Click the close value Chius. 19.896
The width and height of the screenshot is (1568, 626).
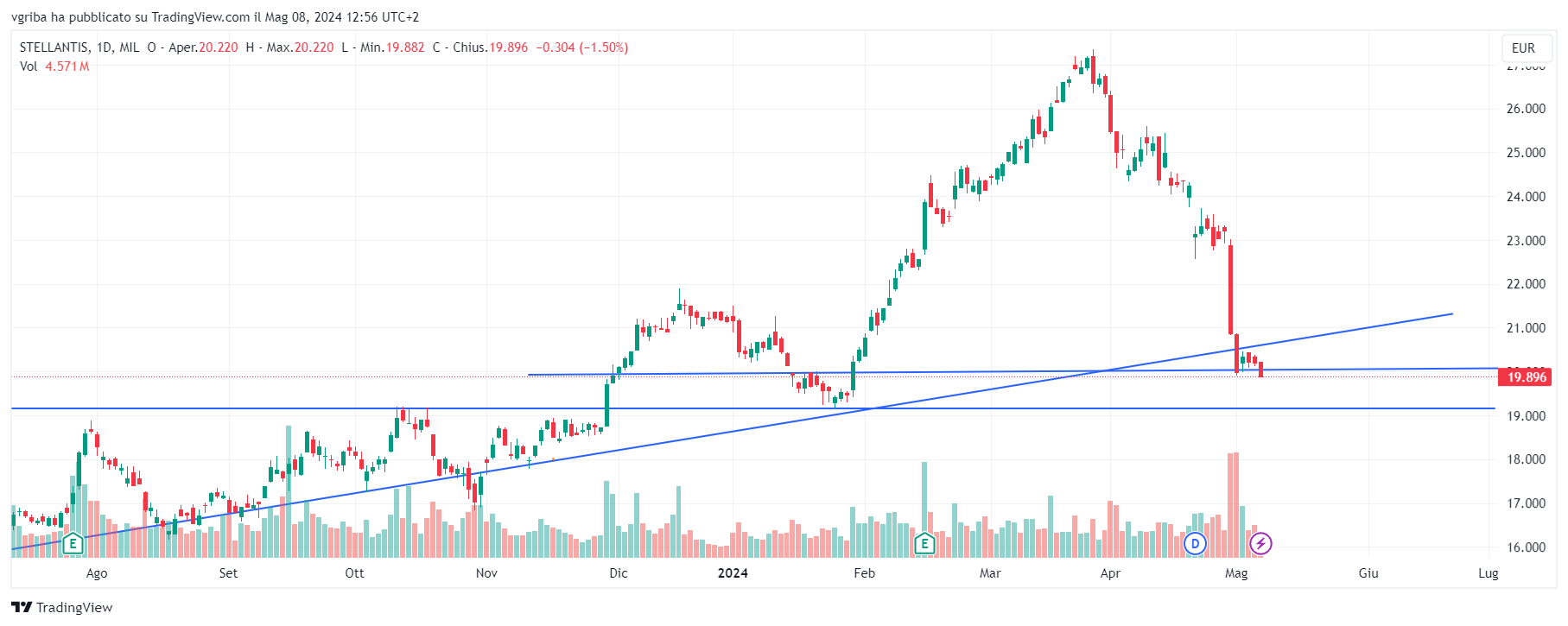coord(490,47)
